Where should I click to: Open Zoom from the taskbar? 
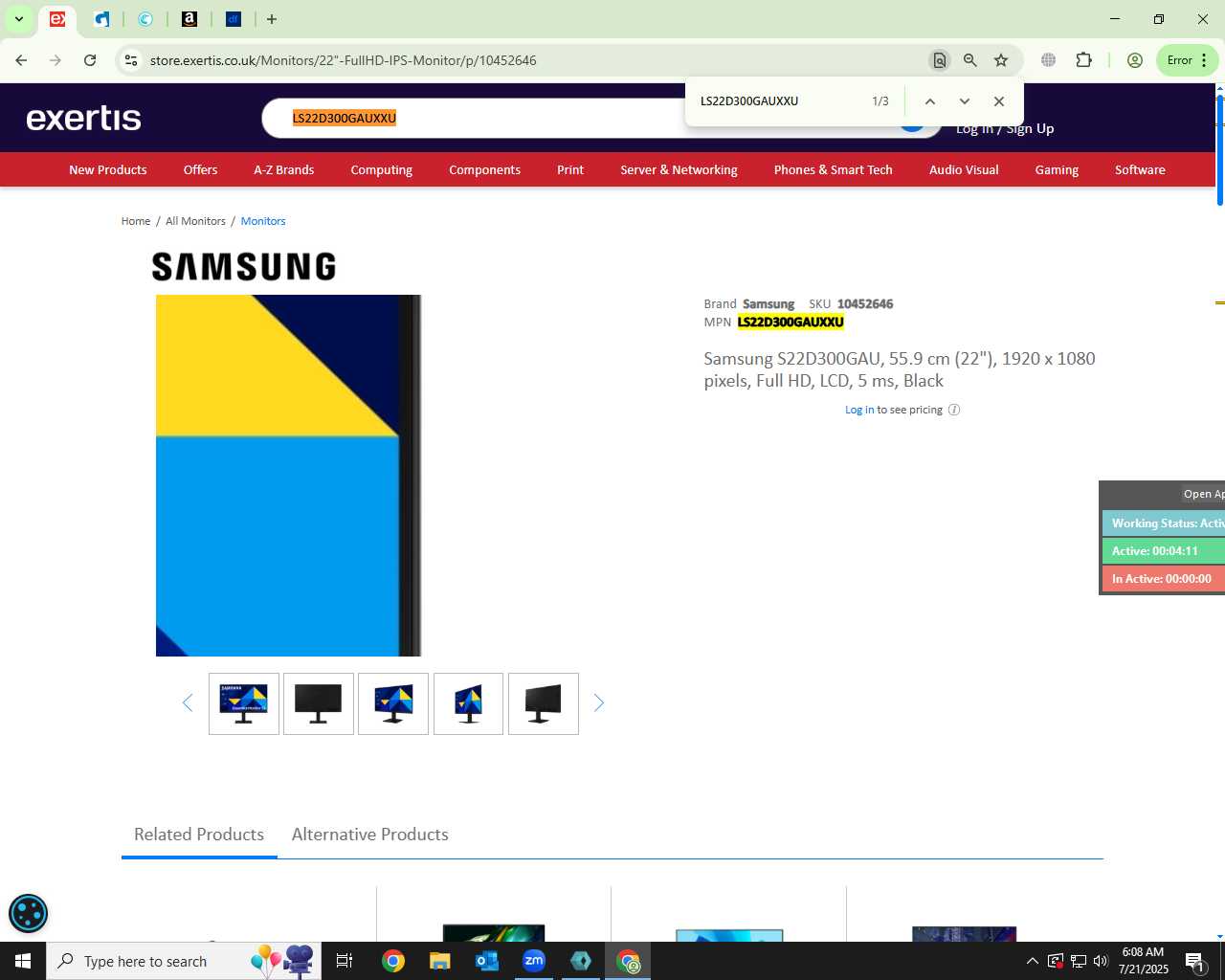[x=534, y=961]
